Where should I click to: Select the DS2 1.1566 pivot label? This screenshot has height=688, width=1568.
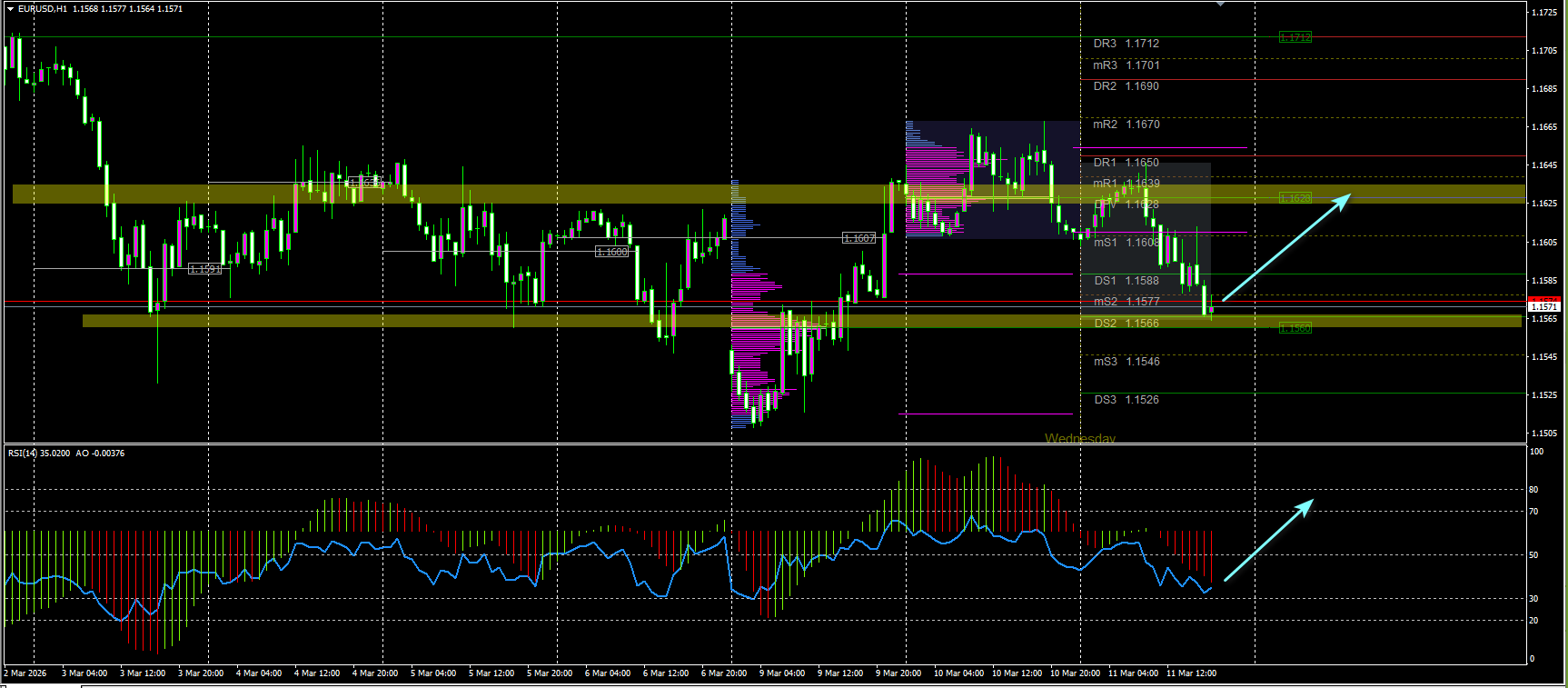(x=1126, y=324)
